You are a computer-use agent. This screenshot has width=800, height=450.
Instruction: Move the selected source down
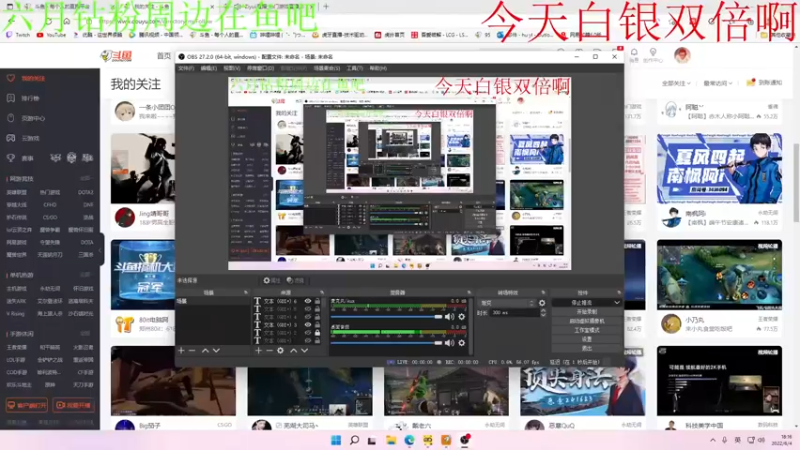point(304,351)
